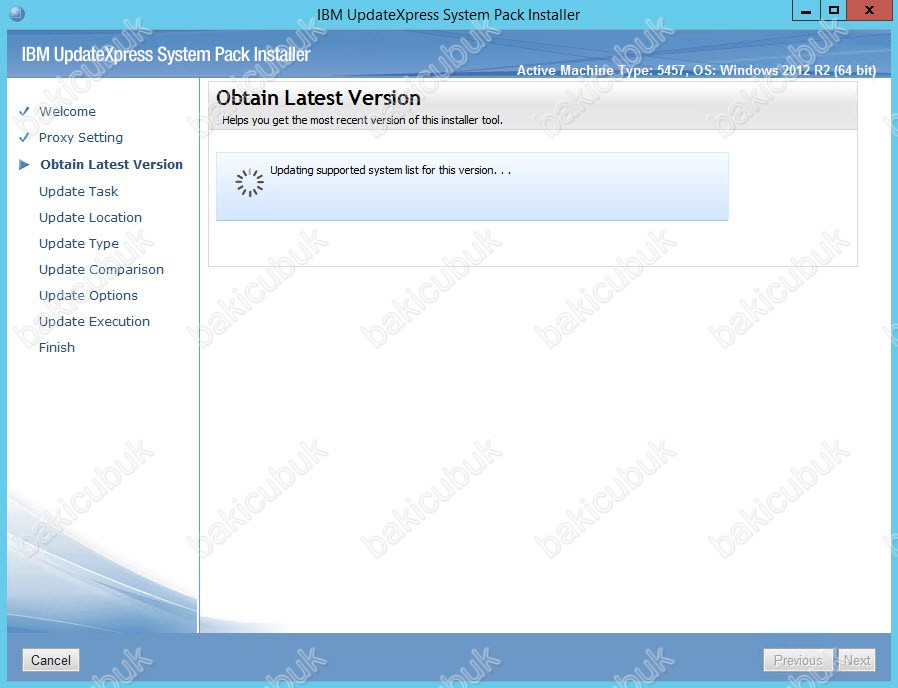Select the Obtain Latest Version step
This screenshot has height=688, width=898.
click(111, 164)
